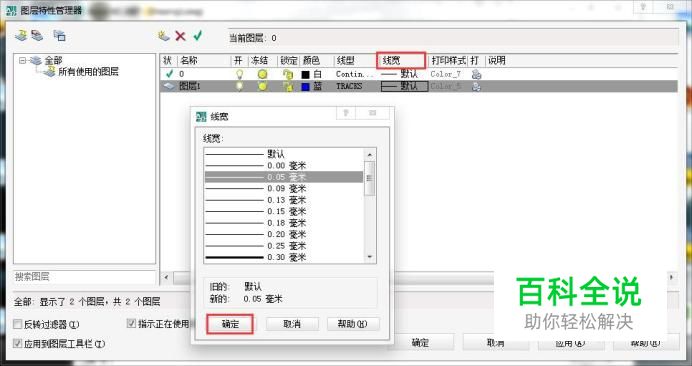The width and height of the screenshot is (692, 366).
Task: Click Color_7 plot style cell
Action: tap(445, 74)
